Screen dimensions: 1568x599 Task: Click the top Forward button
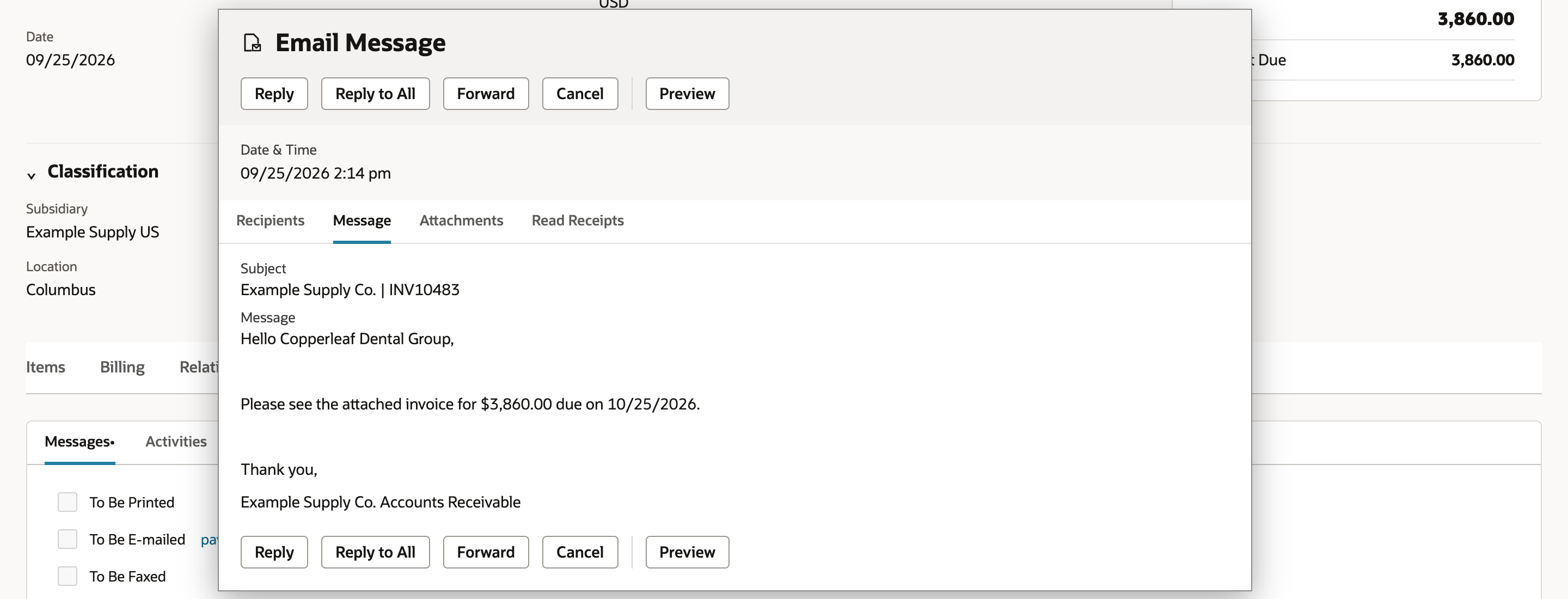tap(486, 94)
